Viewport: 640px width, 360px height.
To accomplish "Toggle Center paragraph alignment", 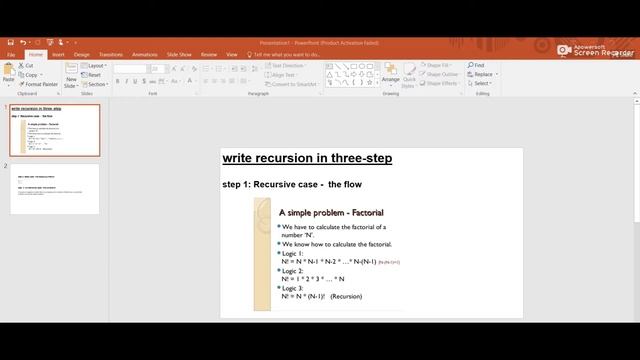I will (x=214, y=82).
